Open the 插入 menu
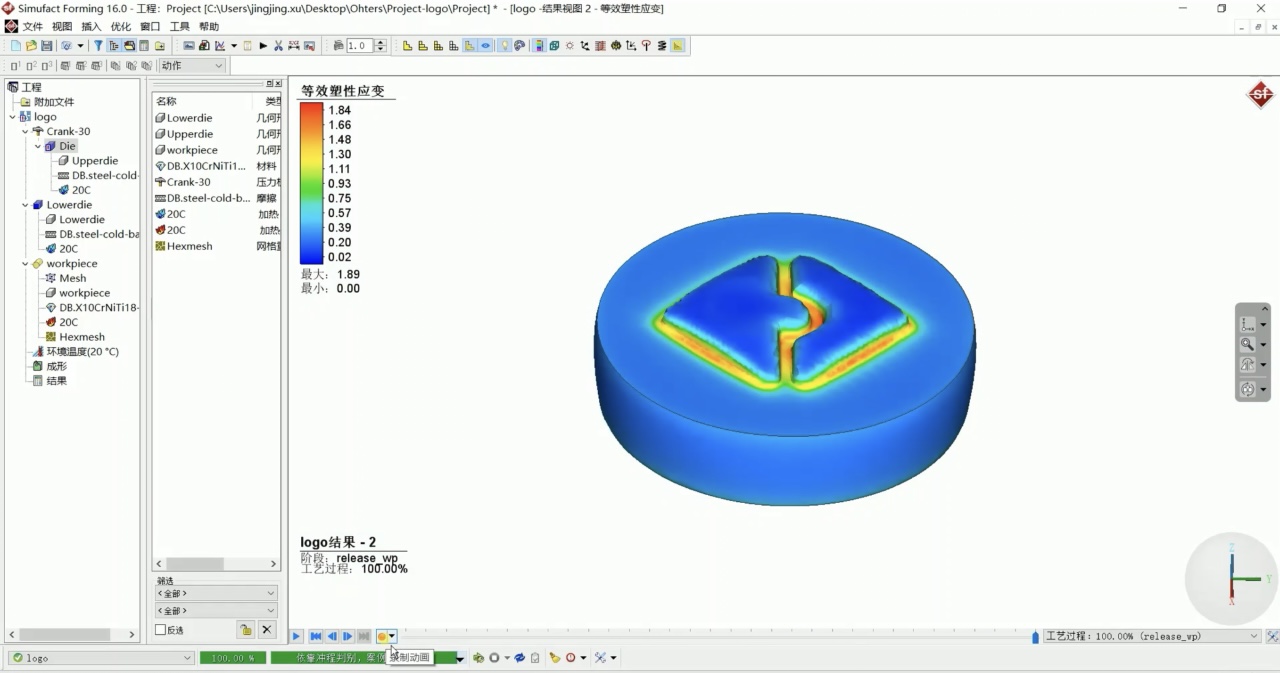Viewport: 1280px width, 673px height. tap(91, 27)
